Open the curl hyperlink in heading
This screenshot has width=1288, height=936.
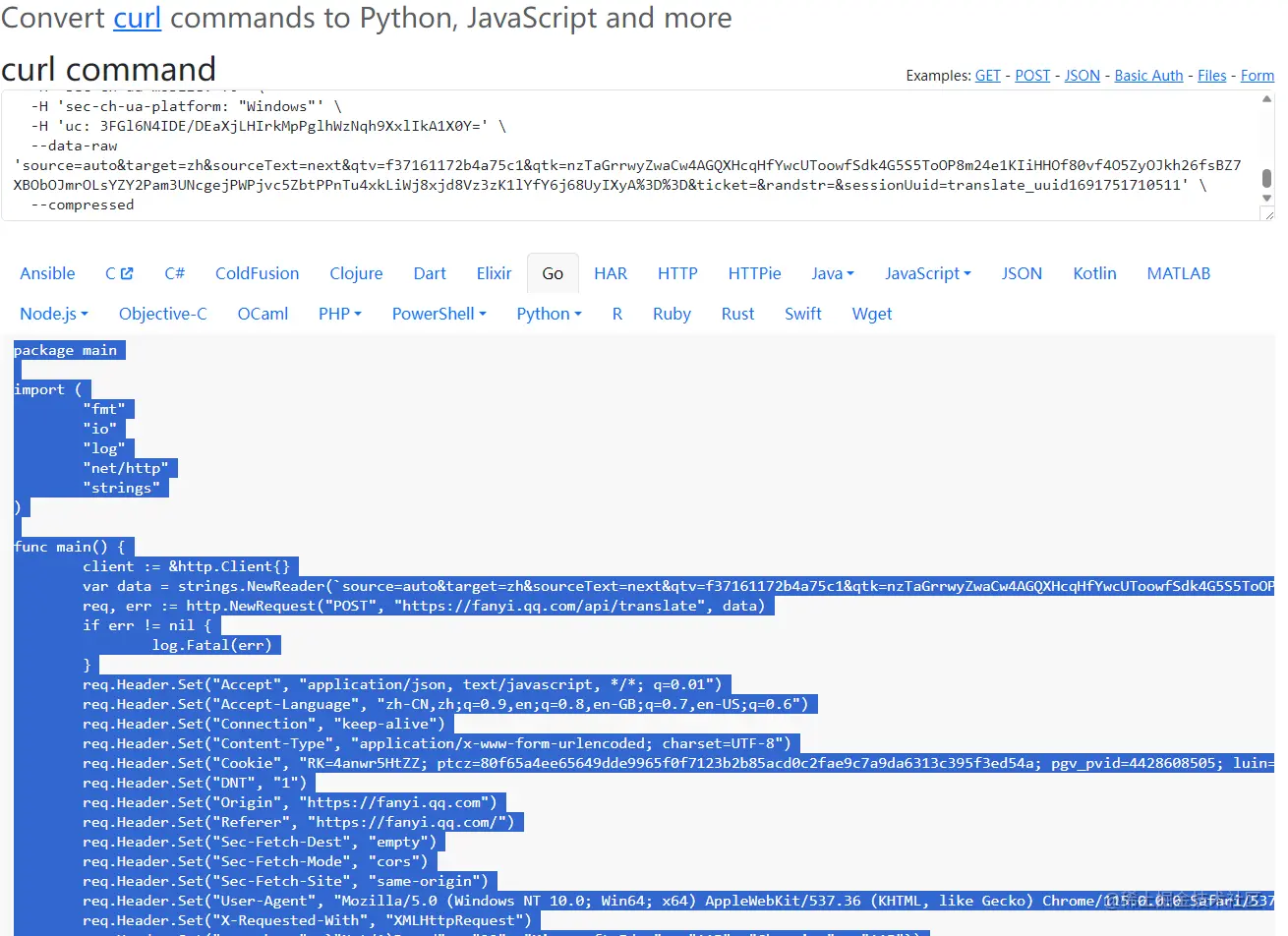[137, 18]
